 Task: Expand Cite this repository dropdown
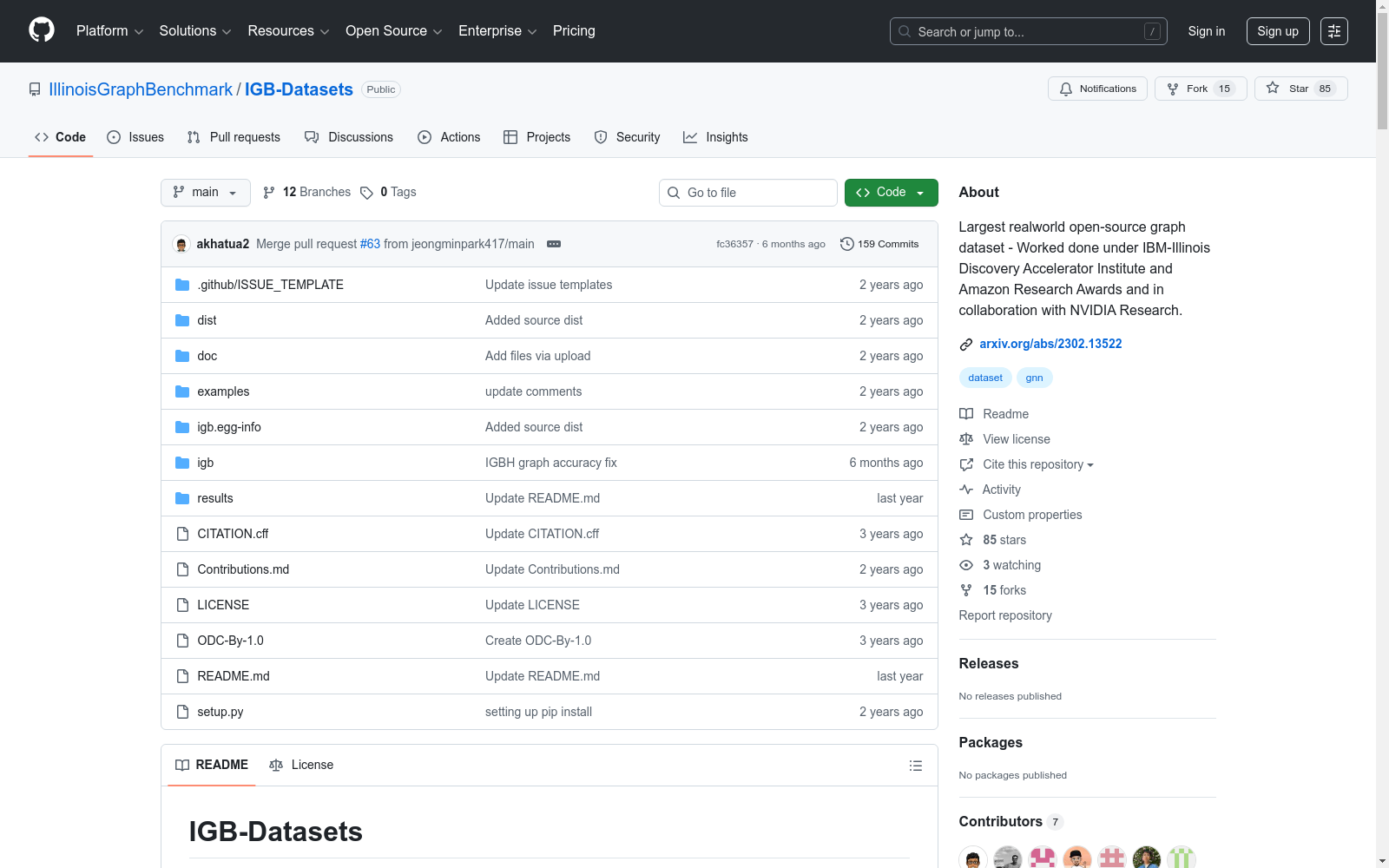[x=1027, y=464]
